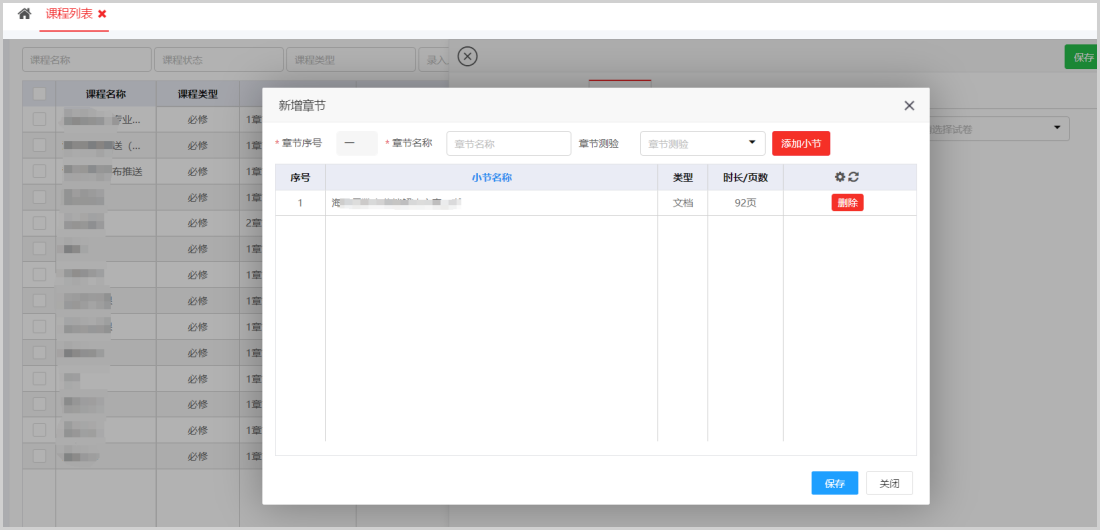Check the first course row checkbox

coord(39,119)
